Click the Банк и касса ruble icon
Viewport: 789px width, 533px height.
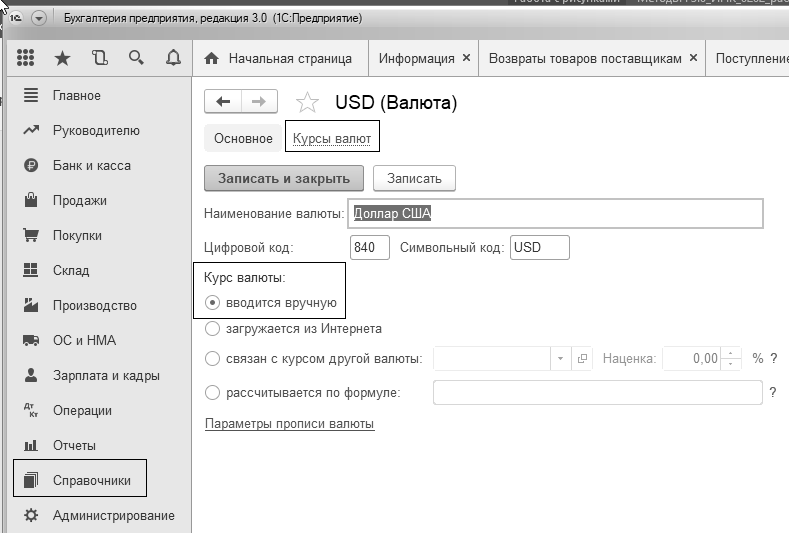[x=31, y=165]
